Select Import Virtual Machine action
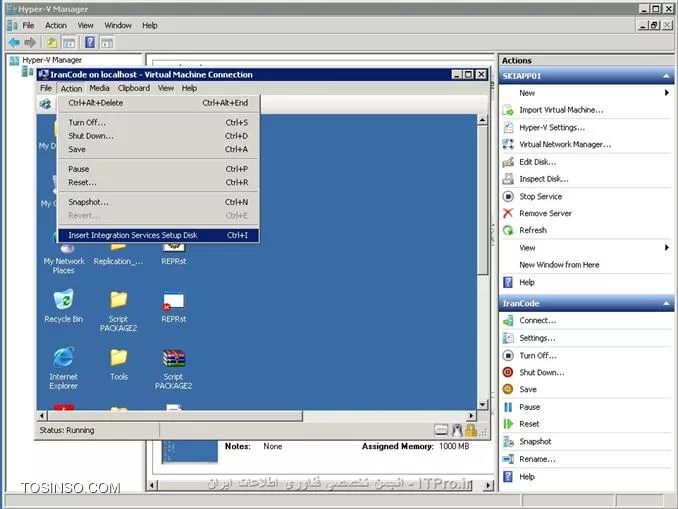The image size is (678, 509). (x=561, y=110)
